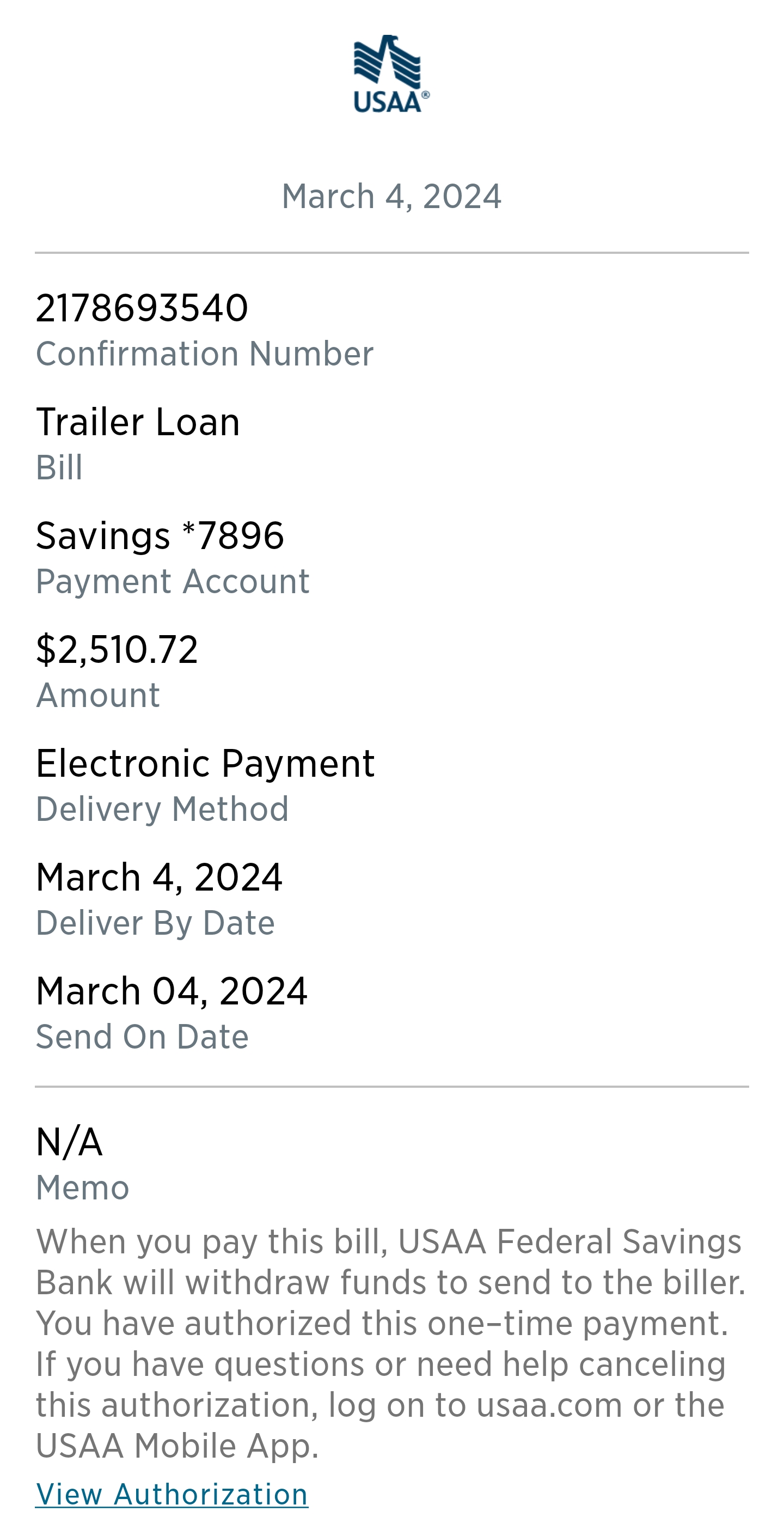Click the Send On Date label
The image size is (784, 1523).
click(x=143, y=1037)
